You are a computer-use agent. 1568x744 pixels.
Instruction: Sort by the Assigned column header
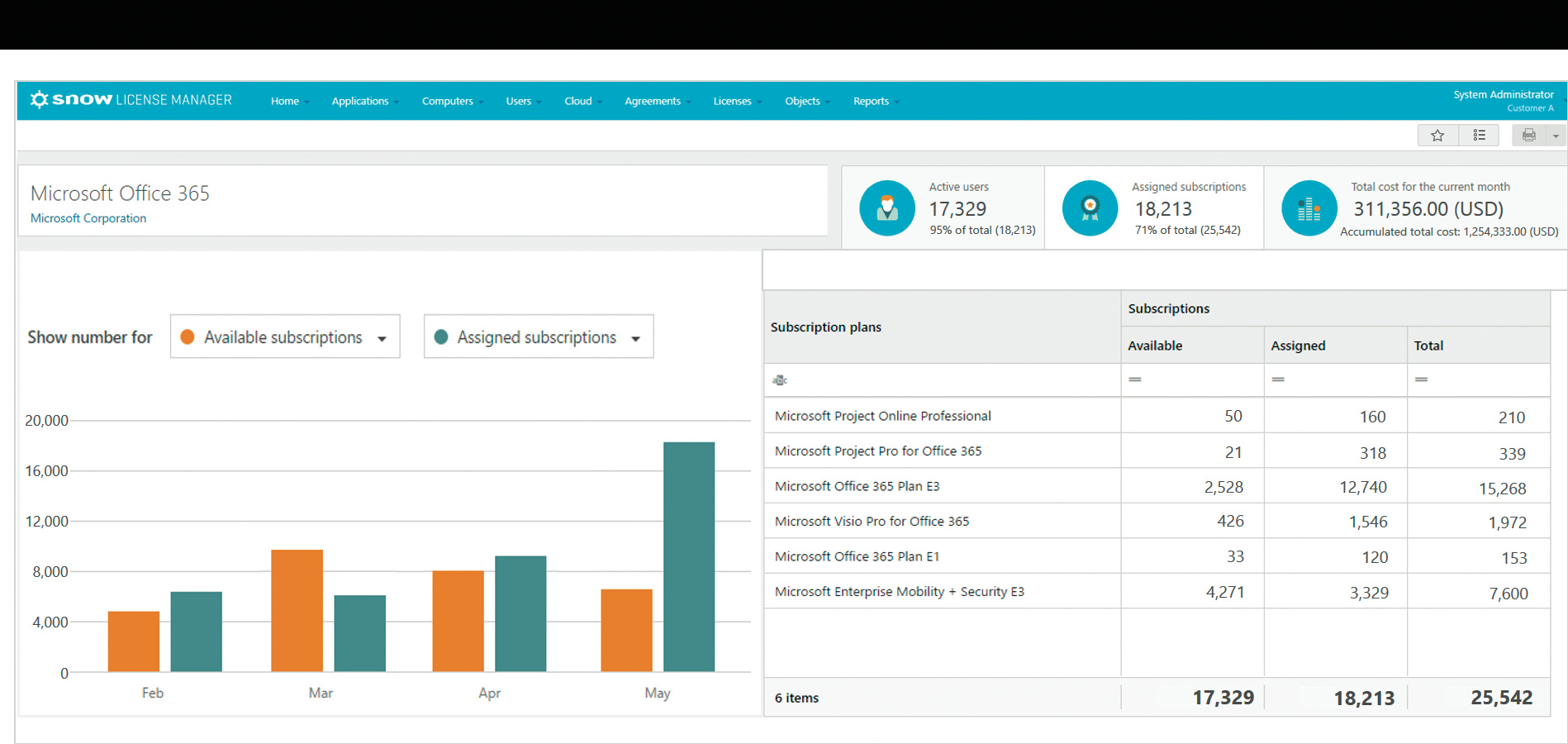coord(1298,346)
